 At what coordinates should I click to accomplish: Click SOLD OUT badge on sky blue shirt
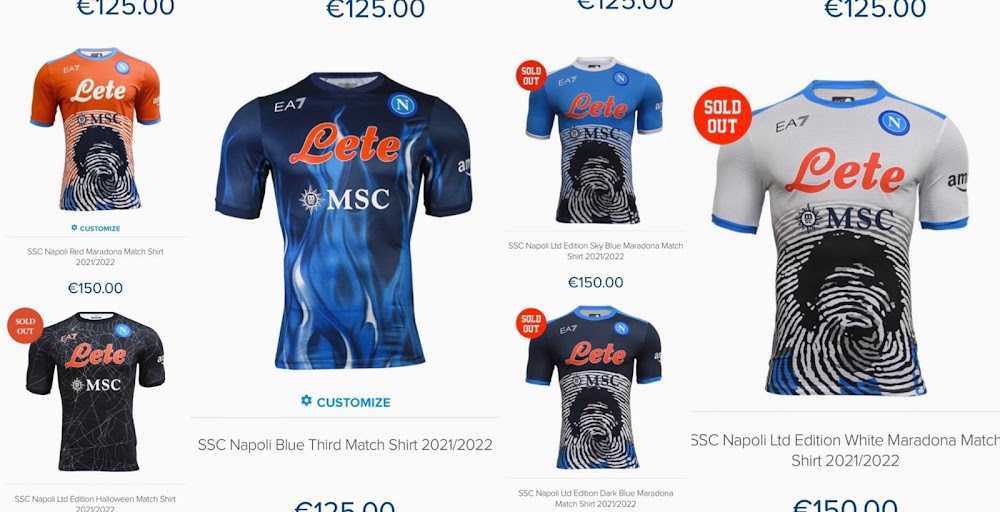tap(531, 75)
